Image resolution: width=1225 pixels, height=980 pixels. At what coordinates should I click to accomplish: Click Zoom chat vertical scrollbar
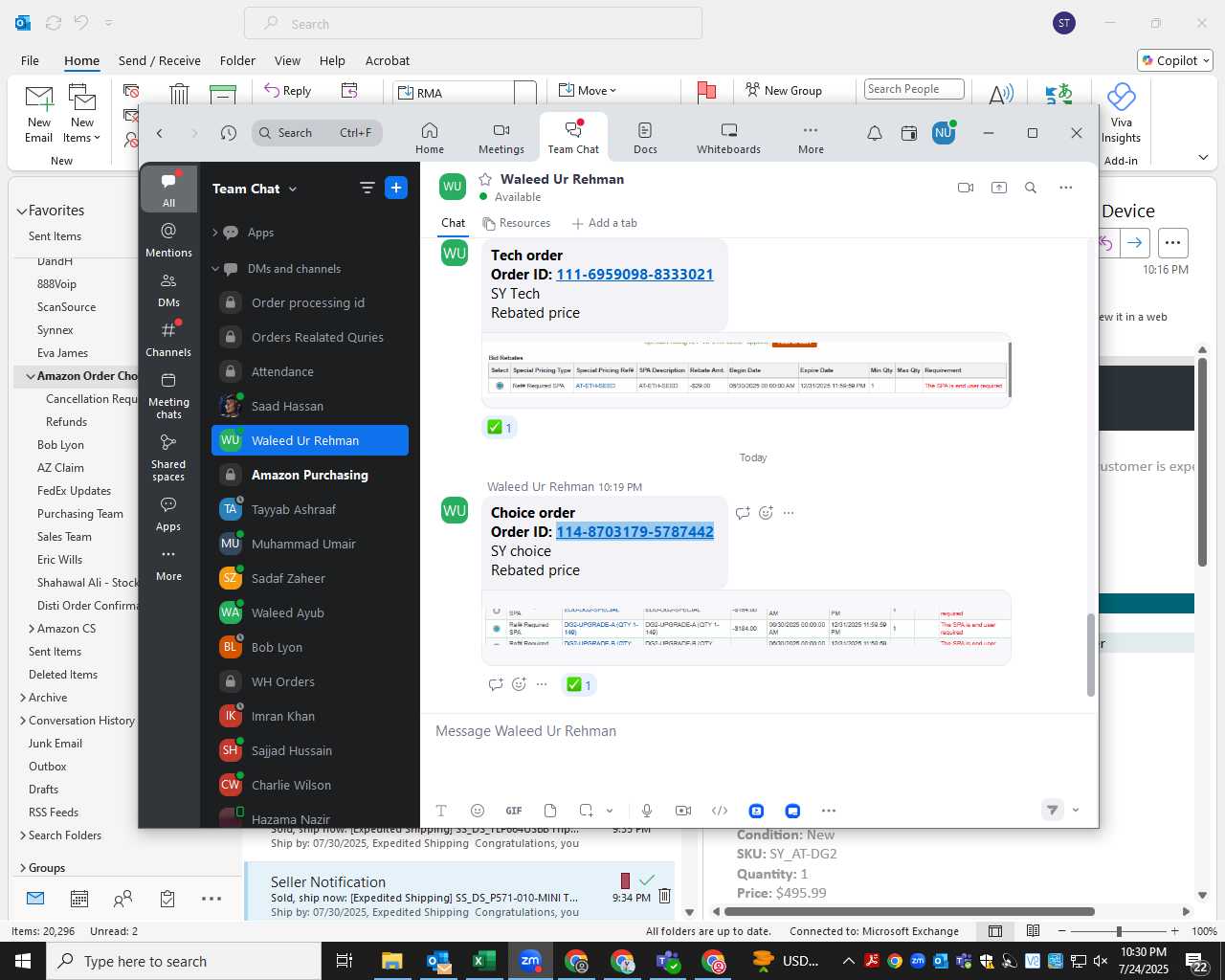(1090, 656)
